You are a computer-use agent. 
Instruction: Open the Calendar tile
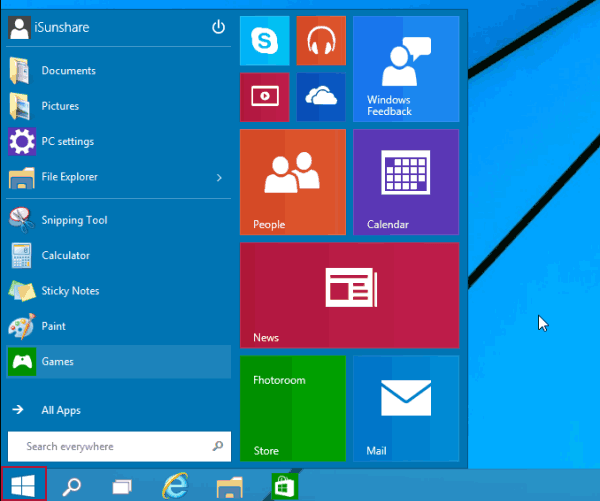pyautogui.click(x=406, y=182)
